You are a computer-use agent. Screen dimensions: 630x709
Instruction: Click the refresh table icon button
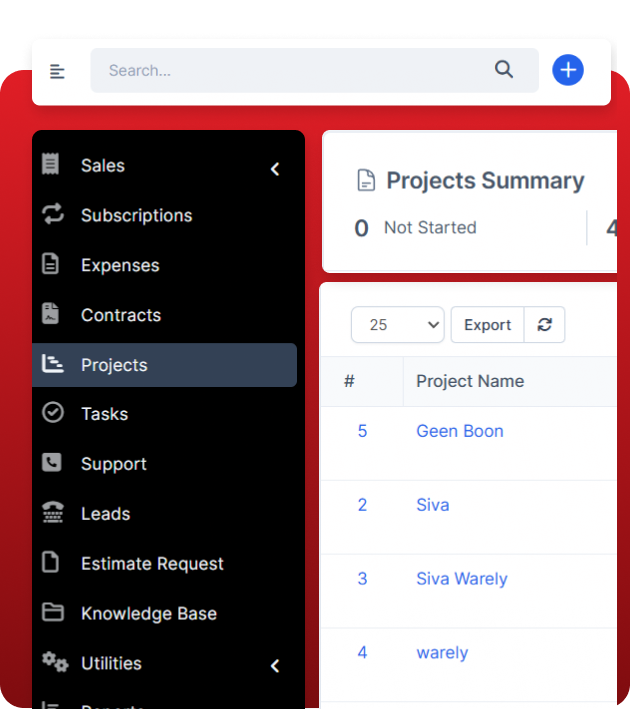click(x=545, y=325)
